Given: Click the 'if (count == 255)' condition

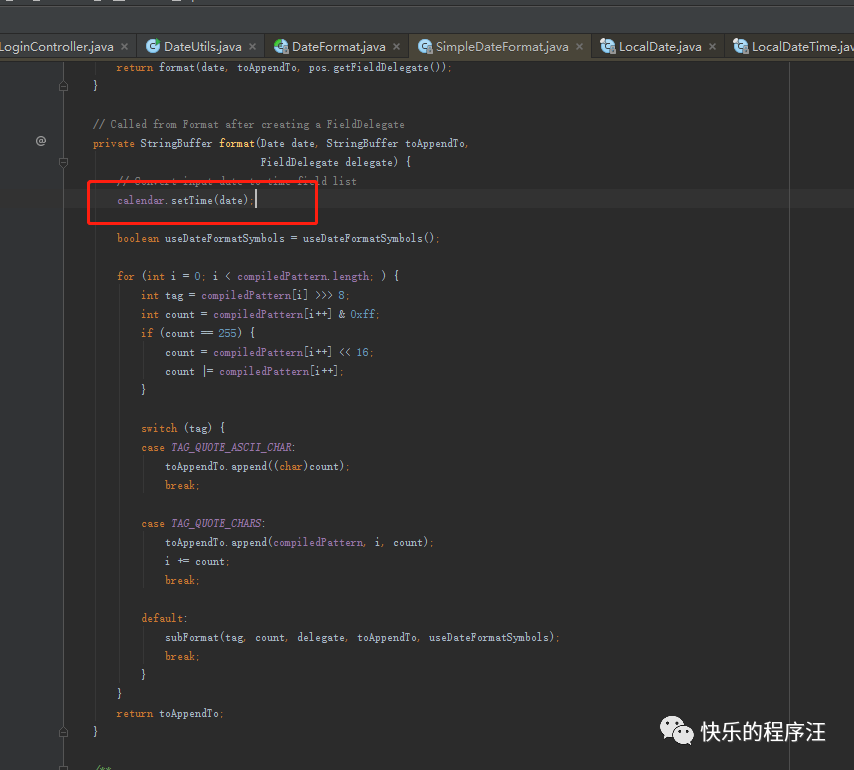Looking at the screenshot, I should (x=198, y=333).
